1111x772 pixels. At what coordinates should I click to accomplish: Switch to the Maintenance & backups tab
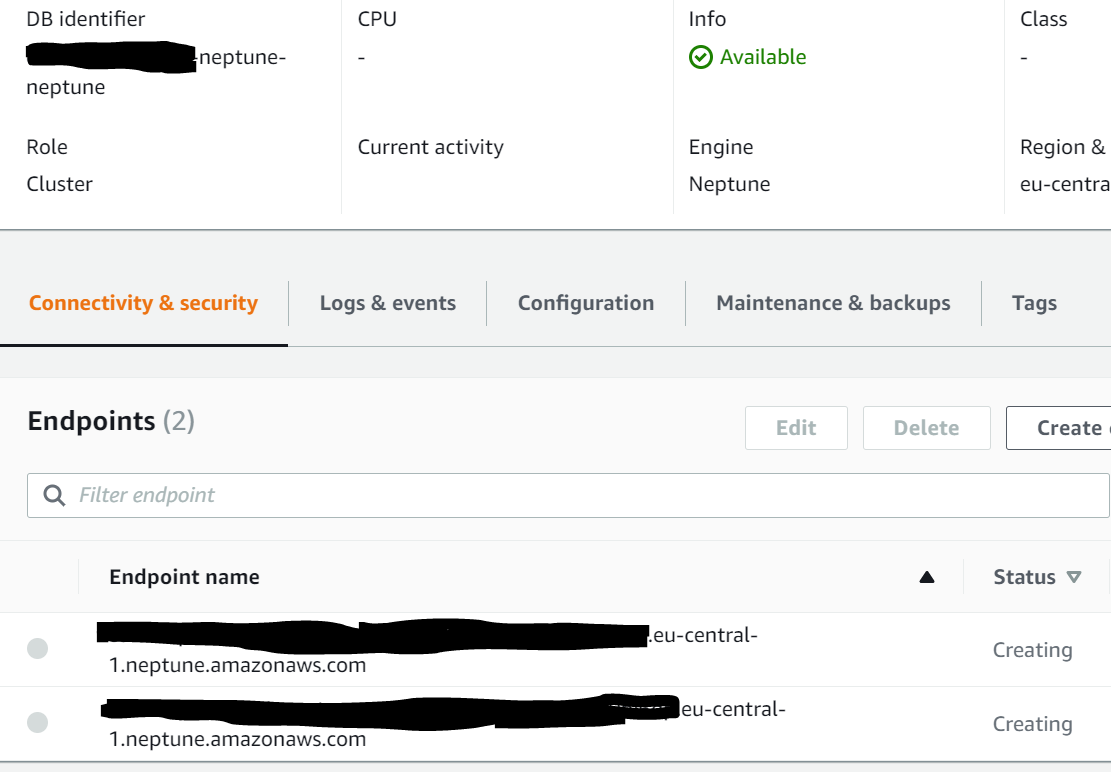click(832, 303)
